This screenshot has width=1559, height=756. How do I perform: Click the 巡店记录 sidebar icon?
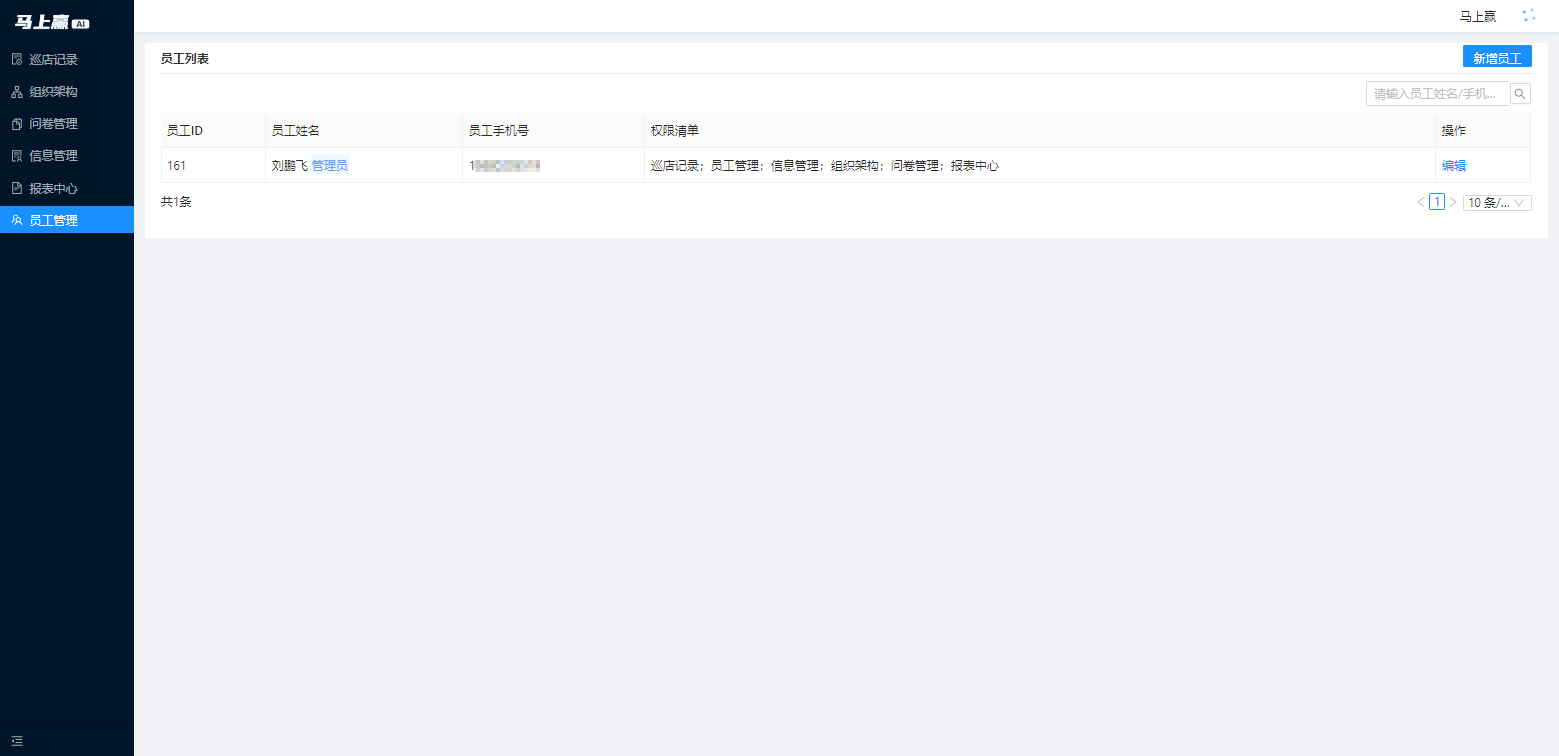(17, 60)
